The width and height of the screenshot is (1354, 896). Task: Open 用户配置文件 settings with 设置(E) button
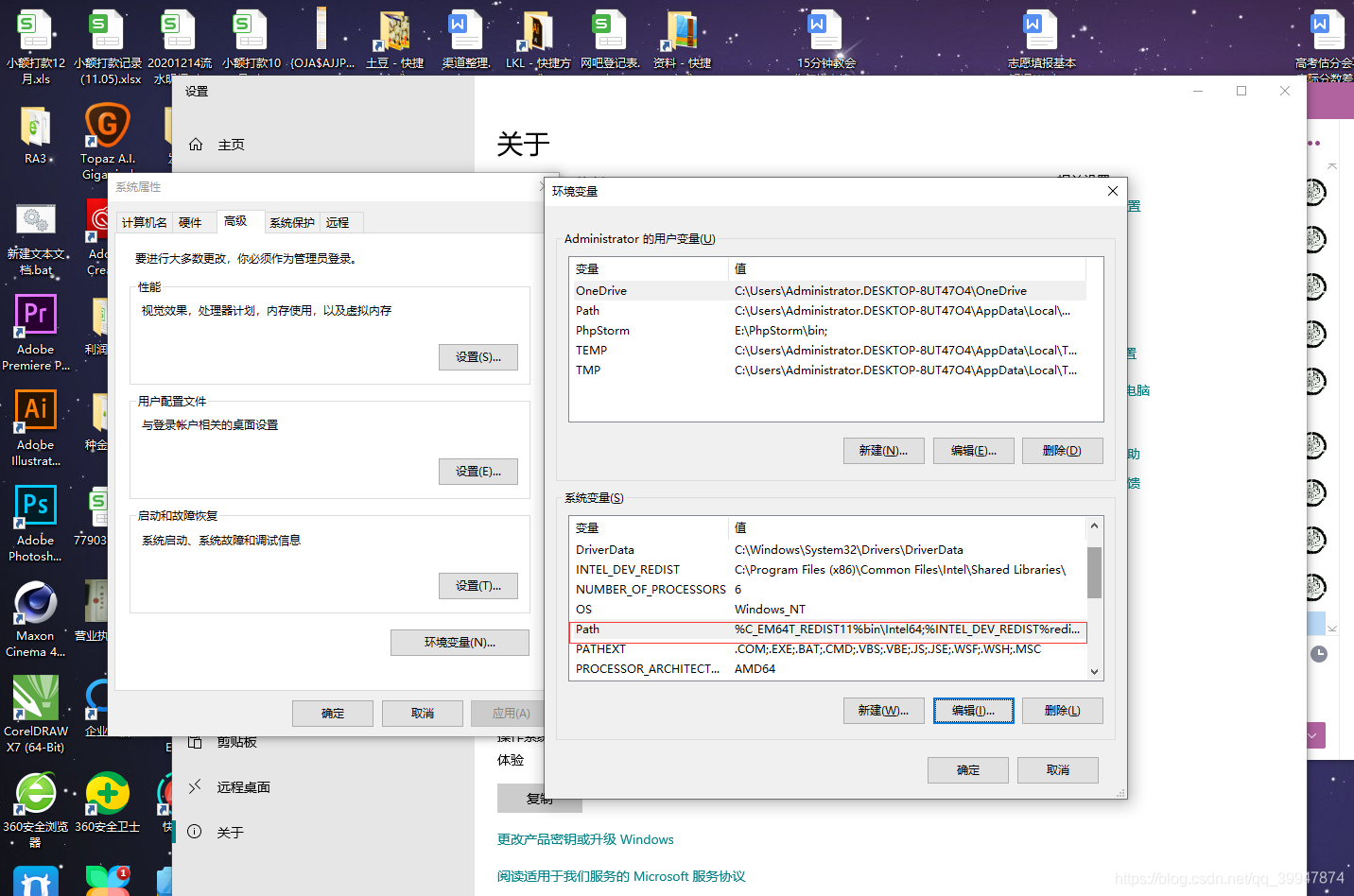point(478,472)
